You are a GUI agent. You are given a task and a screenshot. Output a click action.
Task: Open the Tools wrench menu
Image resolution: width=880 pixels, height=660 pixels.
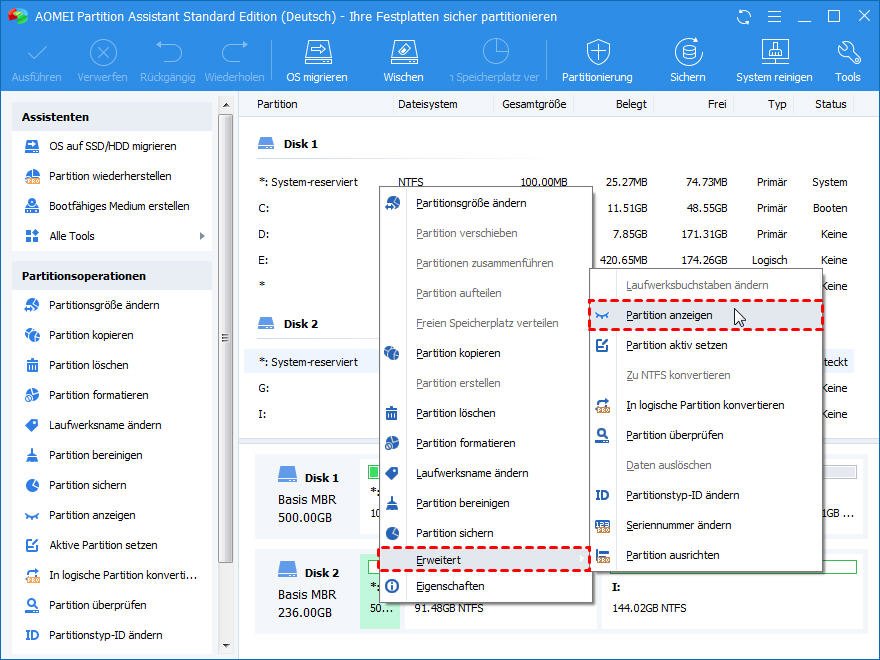[x=847, y=61]
